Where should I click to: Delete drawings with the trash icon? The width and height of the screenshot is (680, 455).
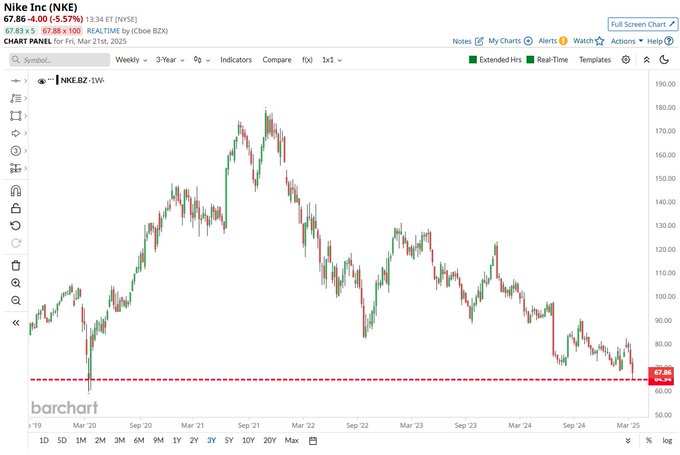pyautogui.click(x=16, y=265)
